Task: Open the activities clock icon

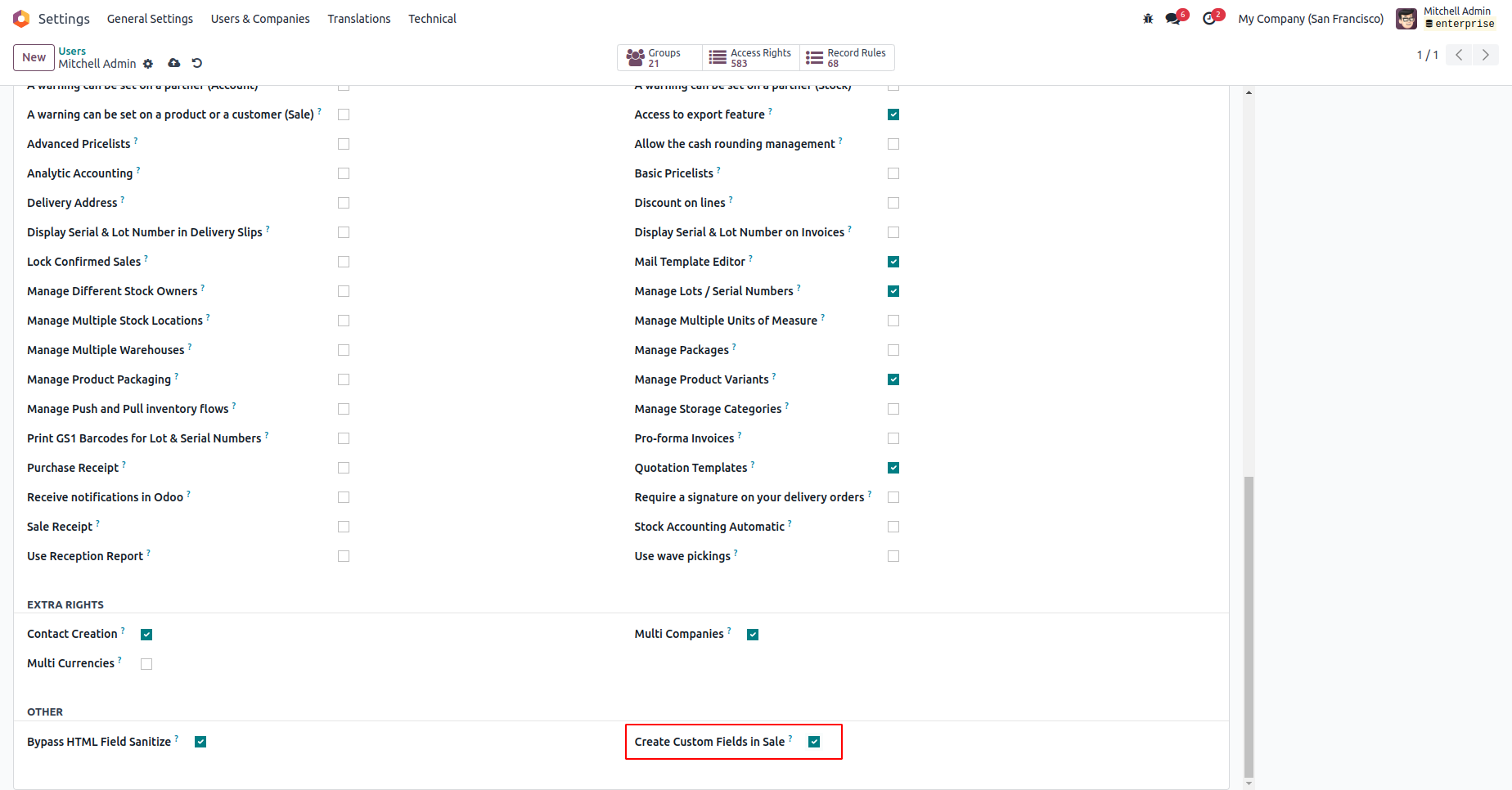Action: pos(1209,19)
